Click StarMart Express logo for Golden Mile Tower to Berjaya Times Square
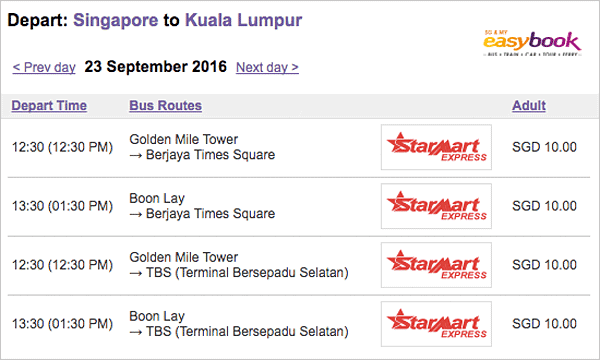 click(x=436, y=147)
